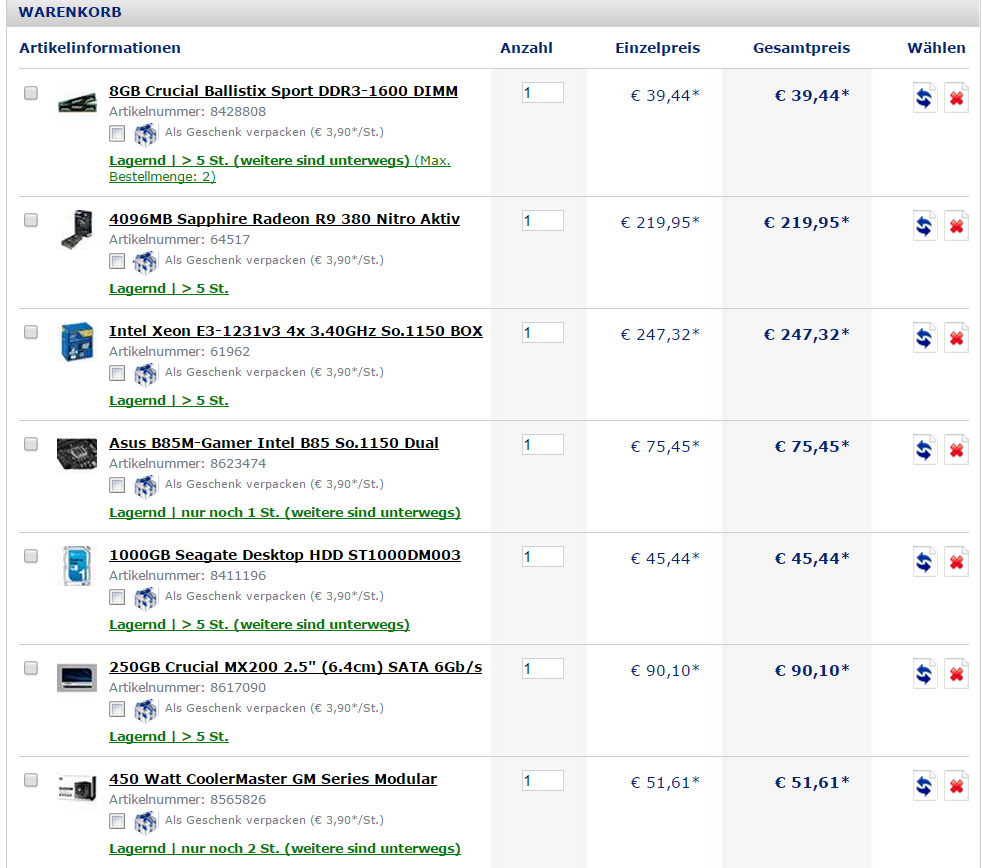Enable gift wrapping for Intel Xeon
The width and height of the screenshot is (982, 868).
(x=117, y=373)
